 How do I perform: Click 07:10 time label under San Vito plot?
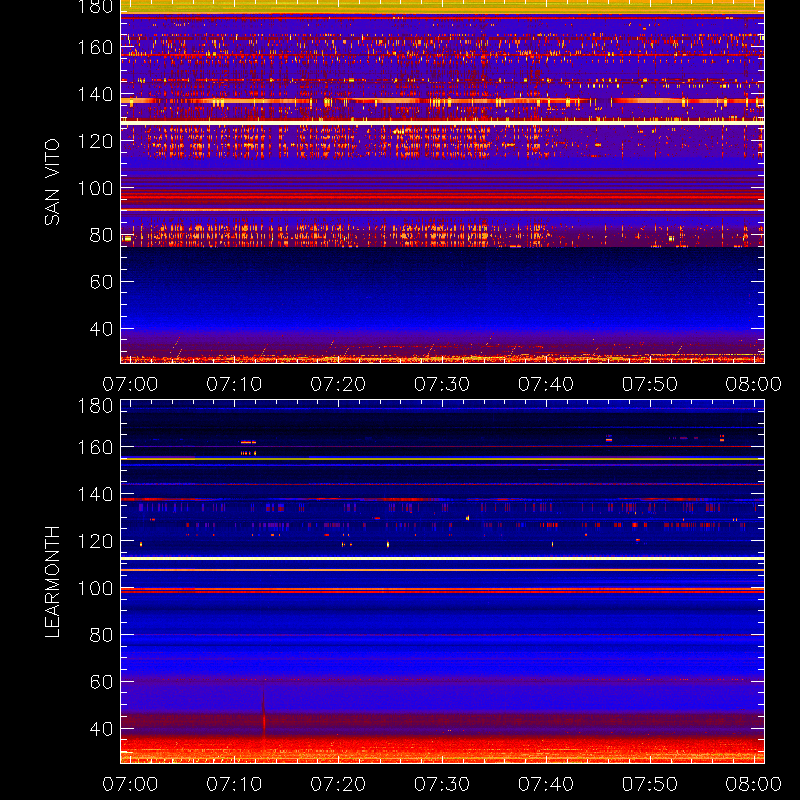point(234,384)
